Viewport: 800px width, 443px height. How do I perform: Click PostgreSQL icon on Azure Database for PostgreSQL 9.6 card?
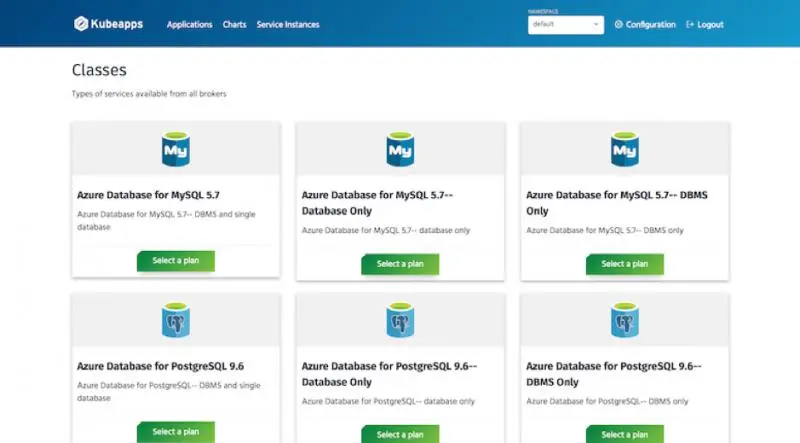coord(176,320)
